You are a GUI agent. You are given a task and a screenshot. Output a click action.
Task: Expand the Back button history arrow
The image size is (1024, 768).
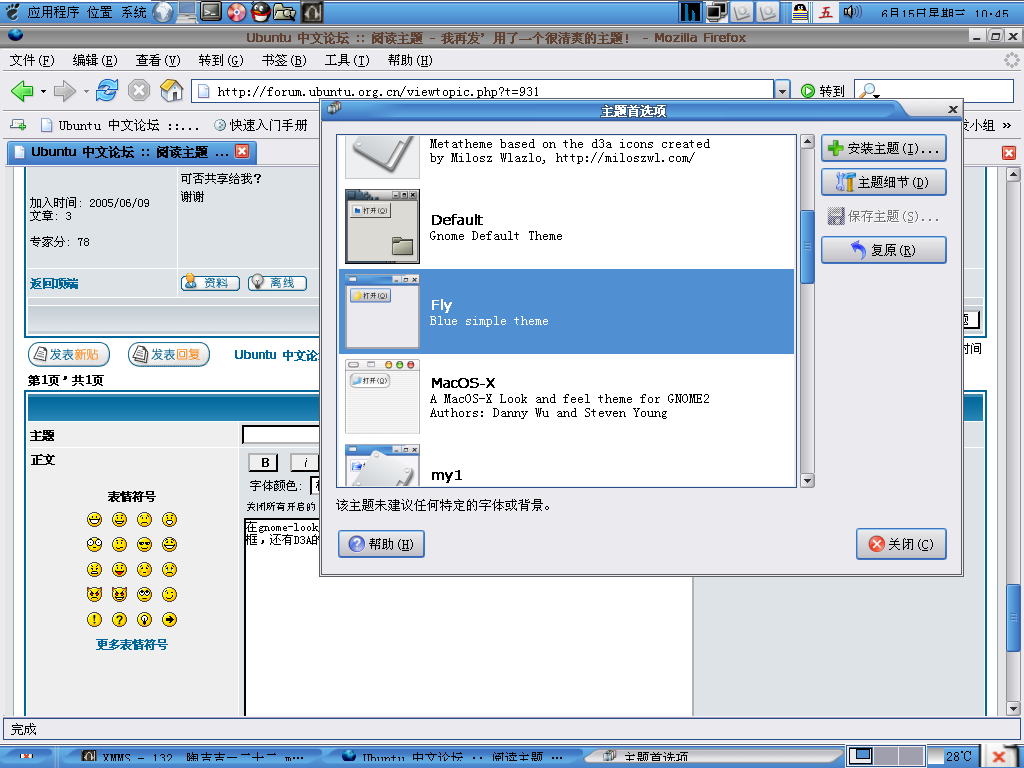43,91
